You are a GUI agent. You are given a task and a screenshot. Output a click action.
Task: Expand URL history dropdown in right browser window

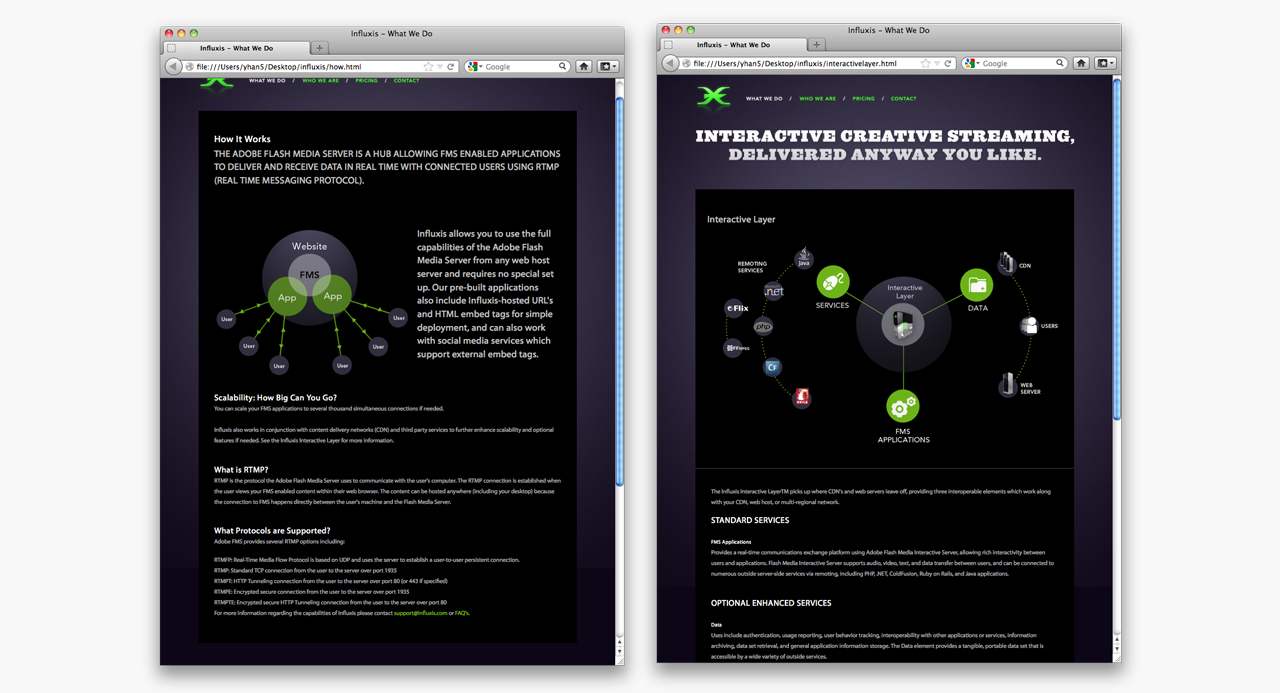pyautogui.click(x=936, y=63)
